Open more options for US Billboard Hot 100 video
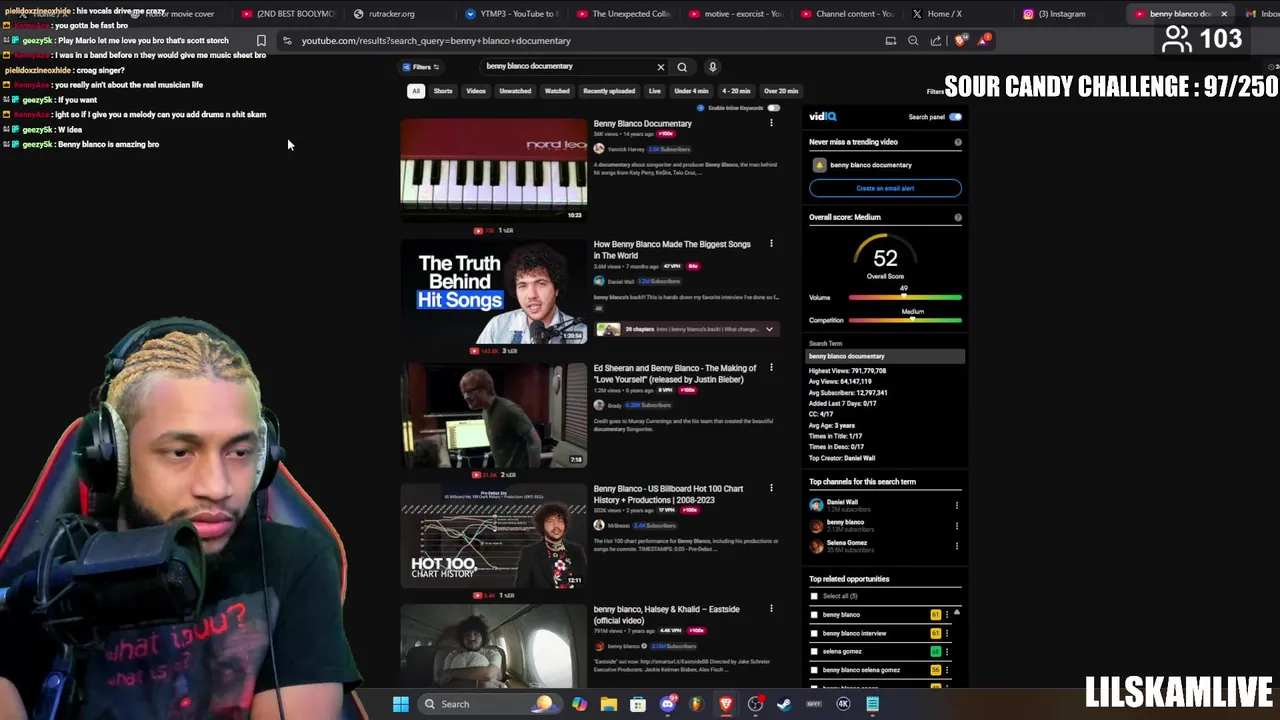The width and height of the screenshot is (1280, 720). point(771,488)
